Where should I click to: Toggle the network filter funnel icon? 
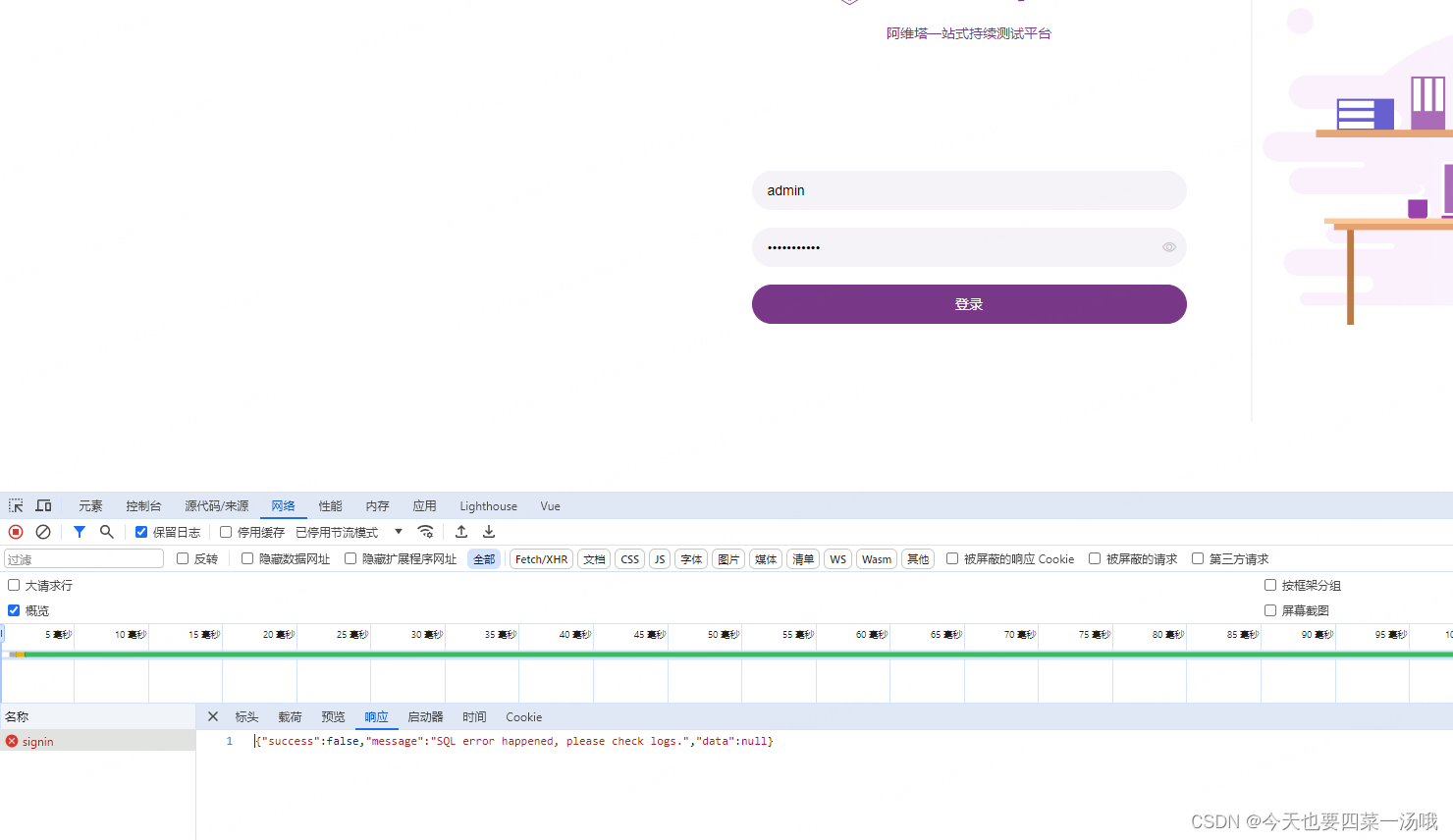tap(80, 532)
